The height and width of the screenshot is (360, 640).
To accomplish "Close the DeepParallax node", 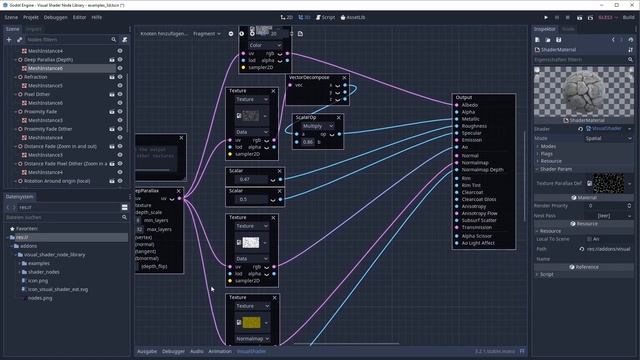I will pos(178,191).
